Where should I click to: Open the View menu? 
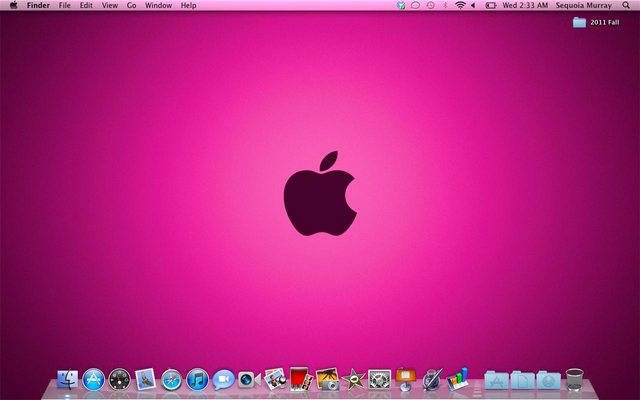[x=110, y=5]
